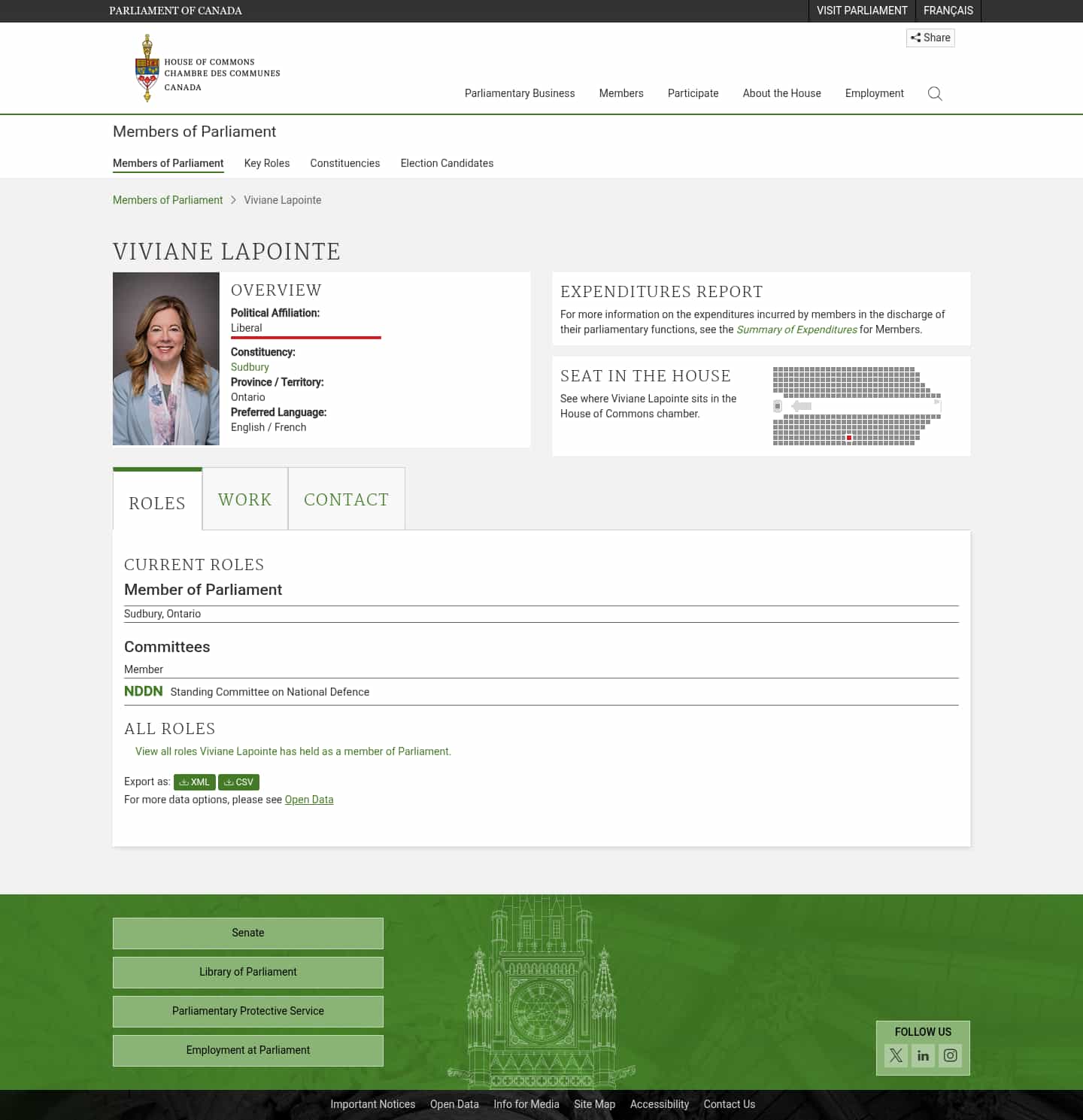Open the Members menu

point(621,93)
